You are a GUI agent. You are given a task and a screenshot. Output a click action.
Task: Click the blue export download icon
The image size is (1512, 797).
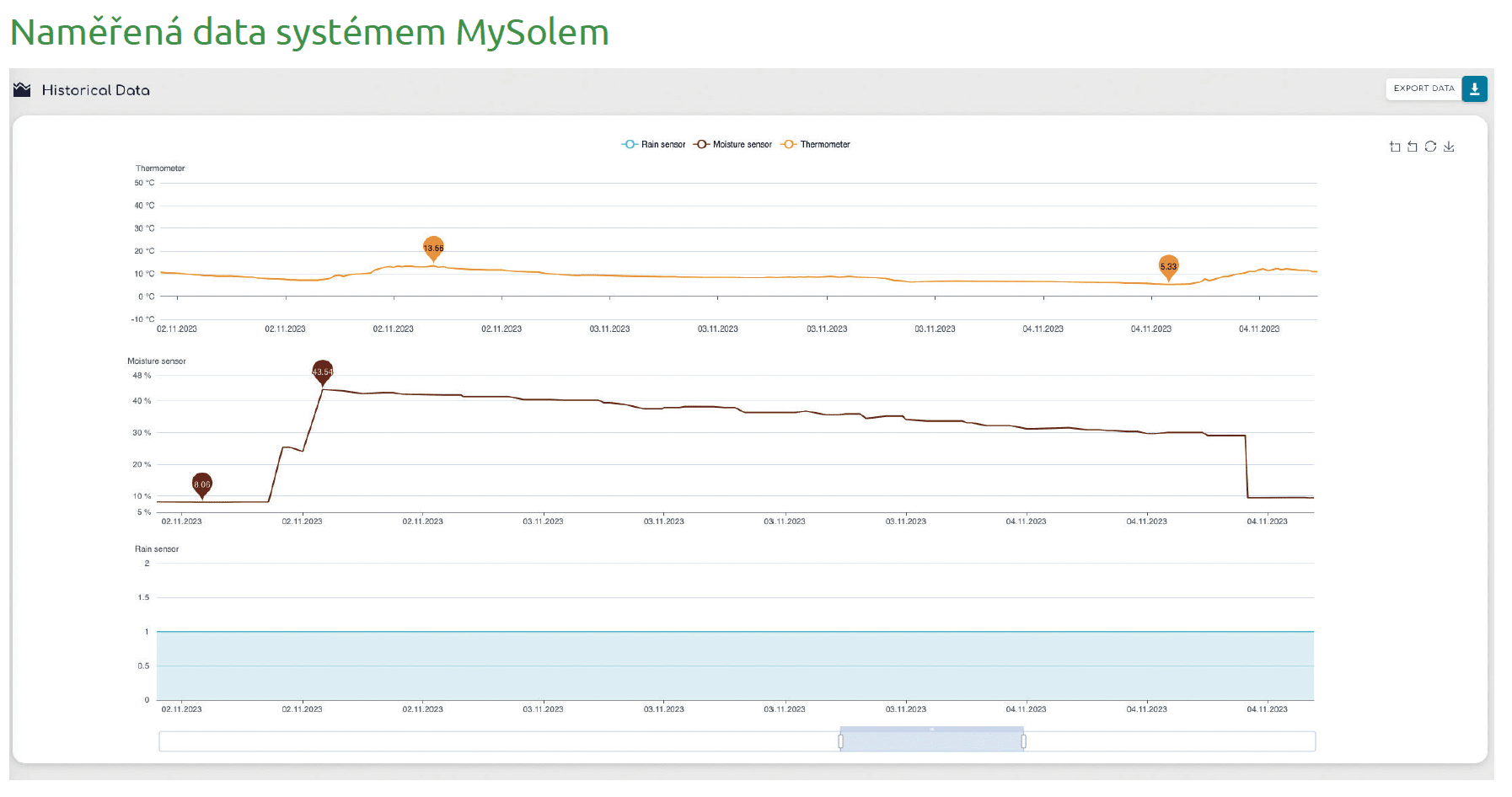(1474, 88)
